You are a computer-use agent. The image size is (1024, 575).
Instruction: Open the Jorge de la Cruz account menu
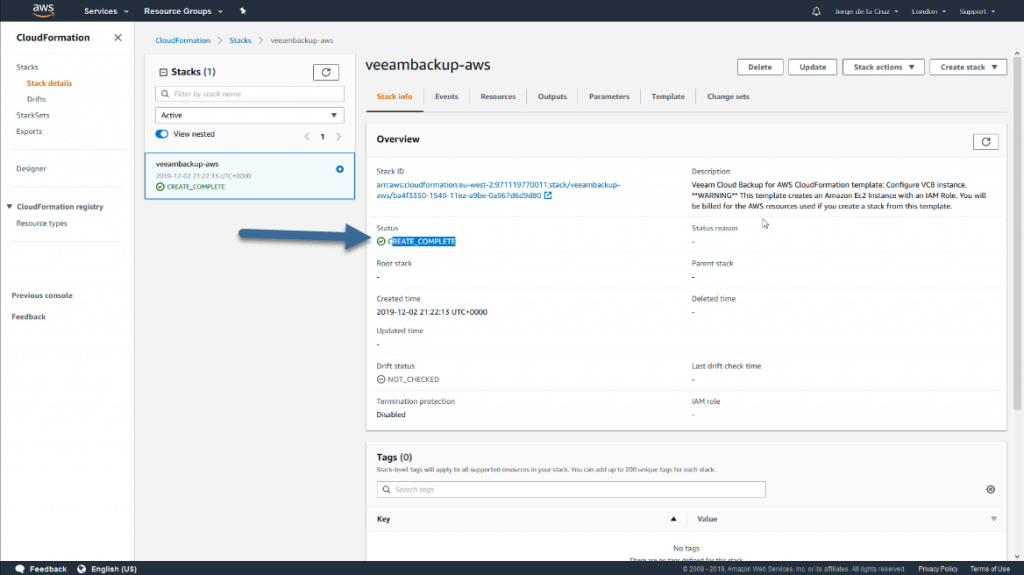866,11
